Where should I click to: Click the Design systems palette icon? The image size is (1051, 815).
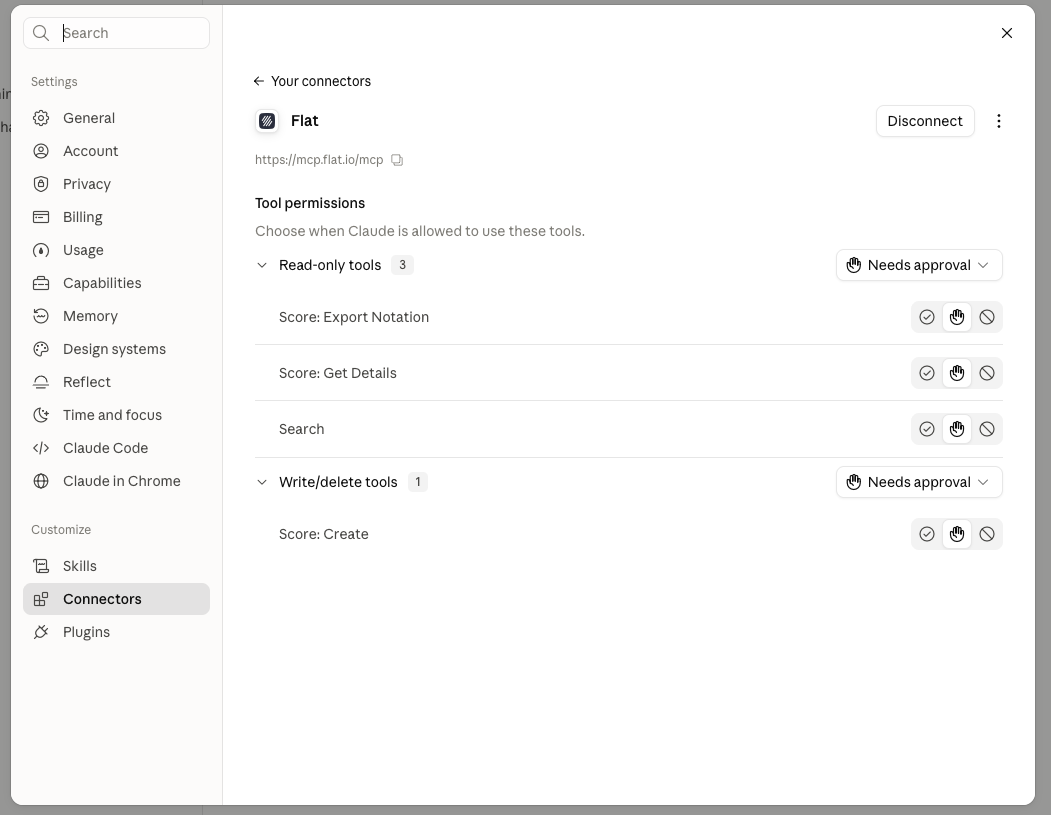point(41,349)
